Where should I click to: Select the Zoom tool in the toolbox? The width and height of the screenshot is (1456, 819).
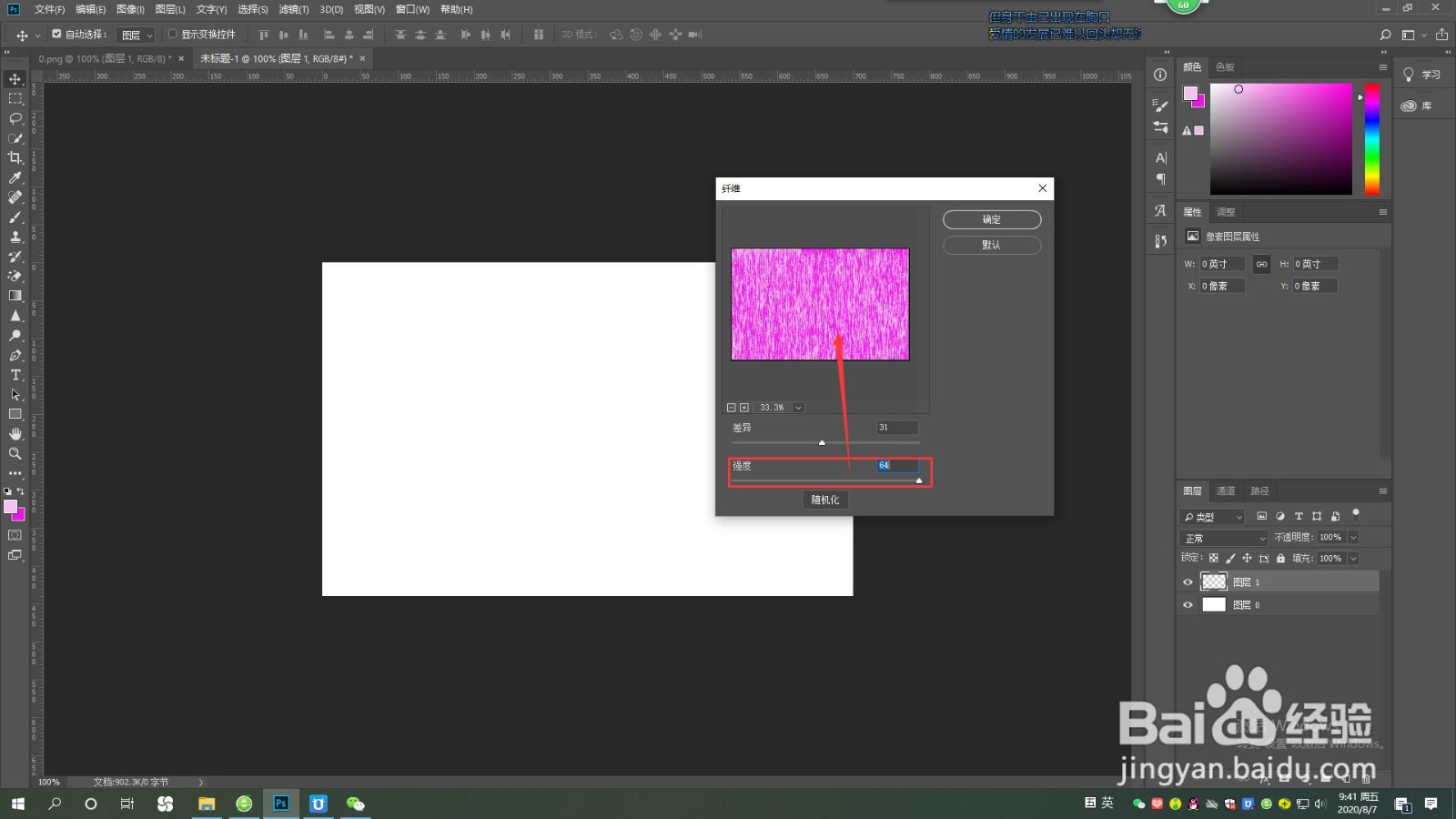tap(15, 453)
